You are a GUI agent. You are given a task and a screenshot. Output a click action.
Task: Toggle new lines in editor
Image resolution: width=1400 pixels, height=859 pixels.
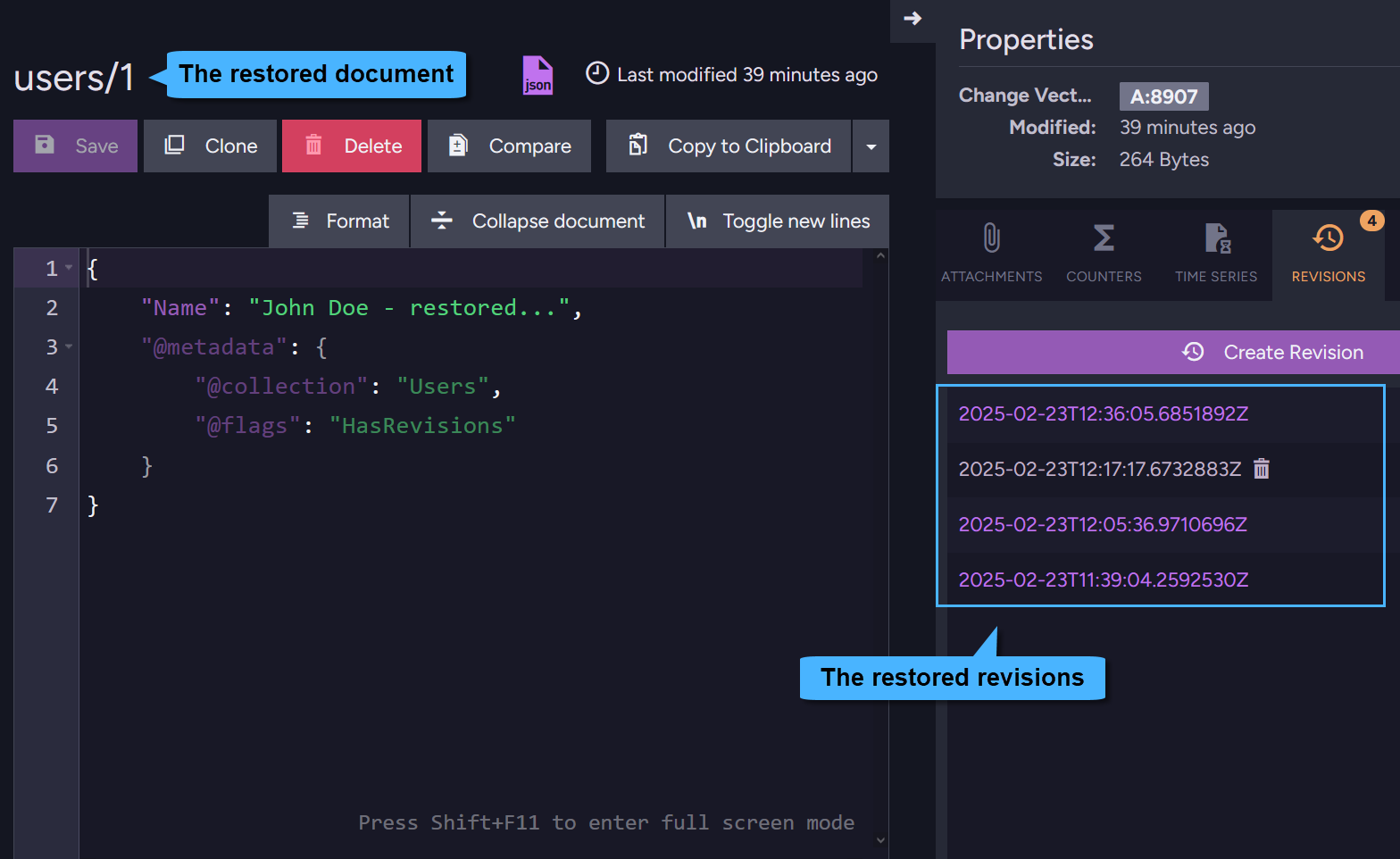click(778, 221)
